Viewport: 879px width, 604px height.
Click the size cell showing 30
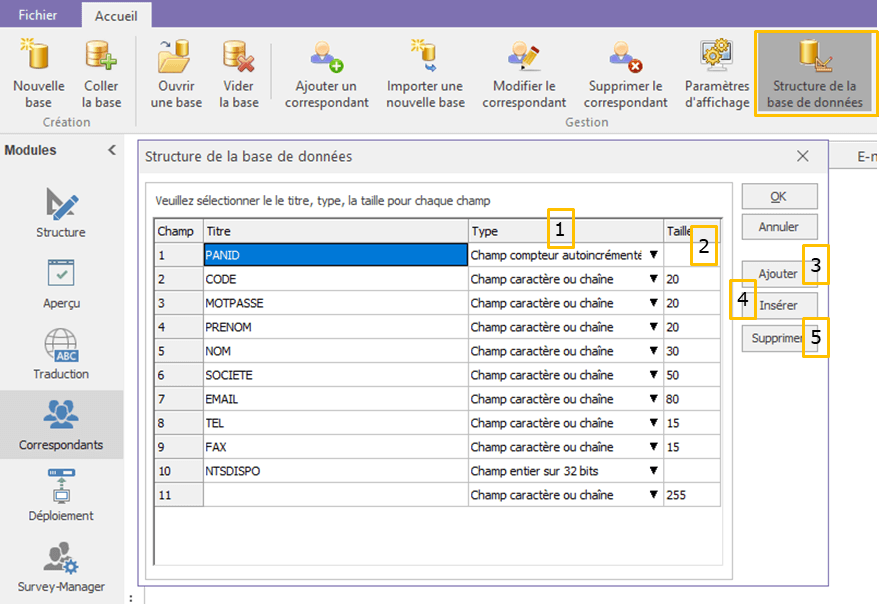(x=692, y=351)
